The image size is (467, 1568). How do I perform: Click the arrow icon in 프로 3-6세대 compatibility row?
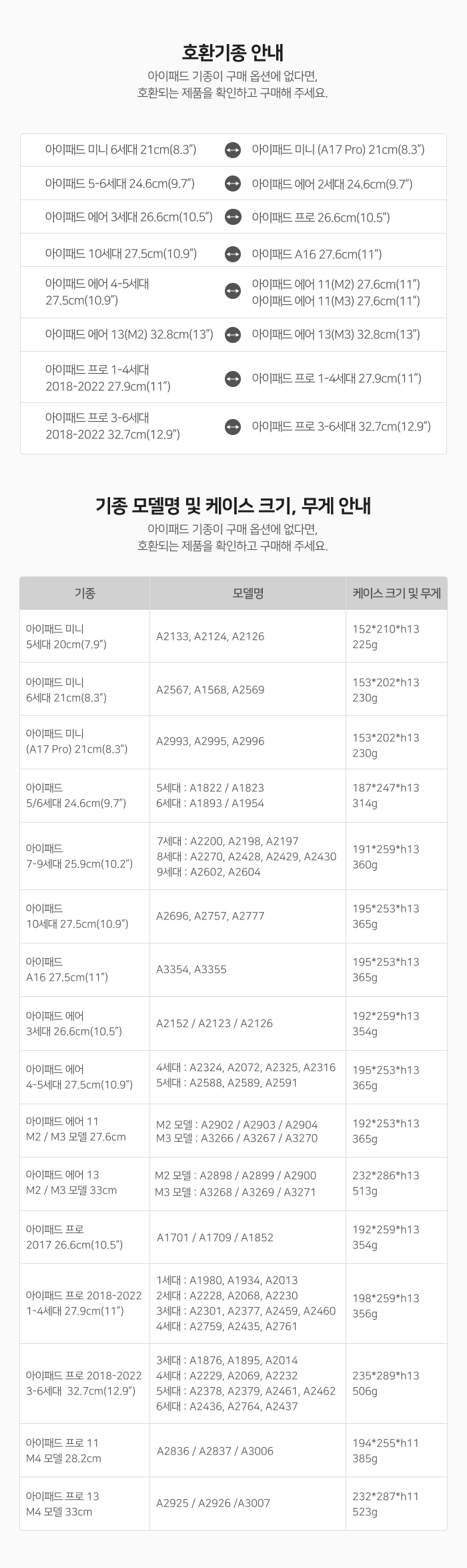tap(232, 426)
